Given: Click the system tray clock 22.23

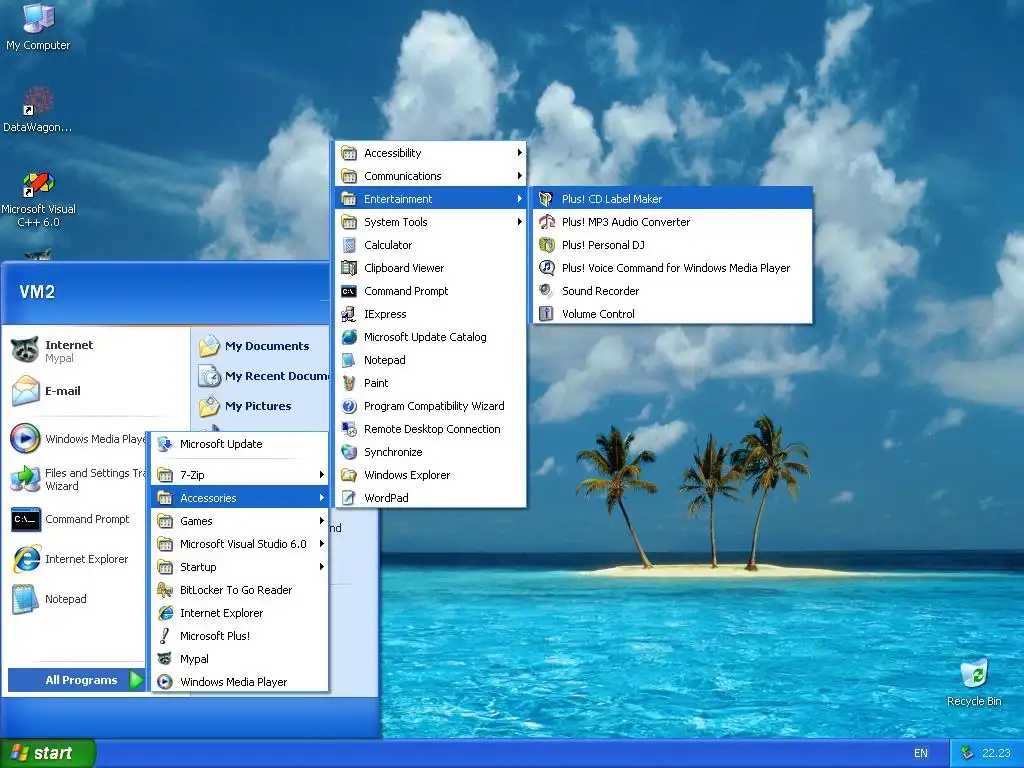Looking at the screenshot, I should [x=996, y=753].
